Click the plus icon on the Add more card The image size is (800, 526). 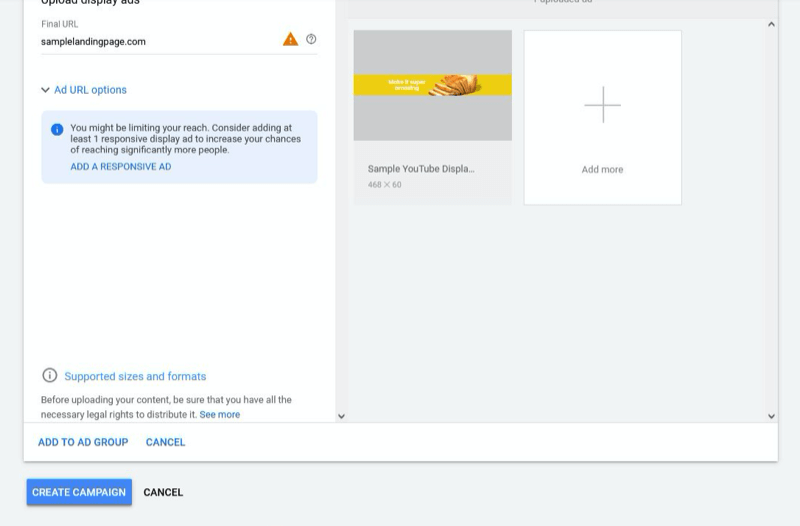pos(603,105)
